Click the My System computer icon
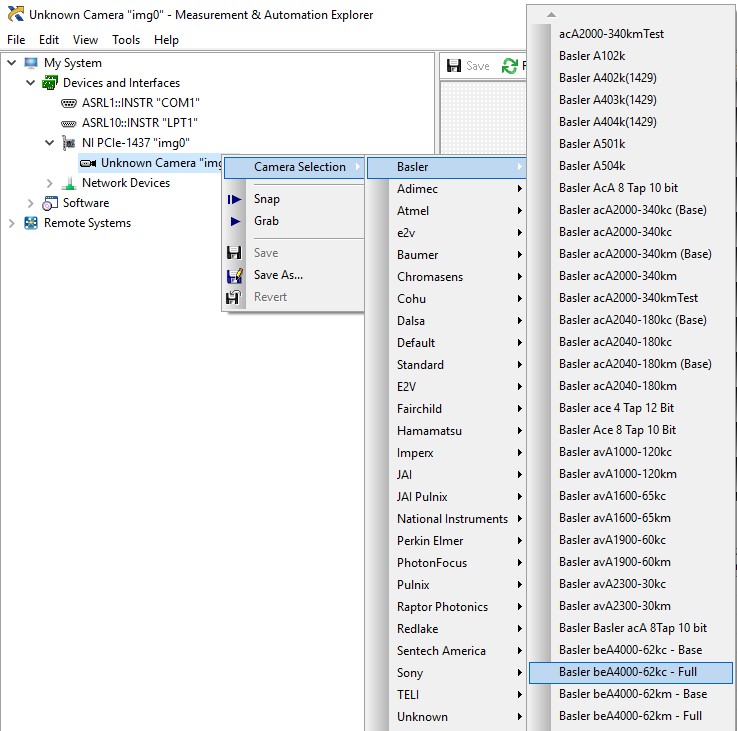 point(31,63)
